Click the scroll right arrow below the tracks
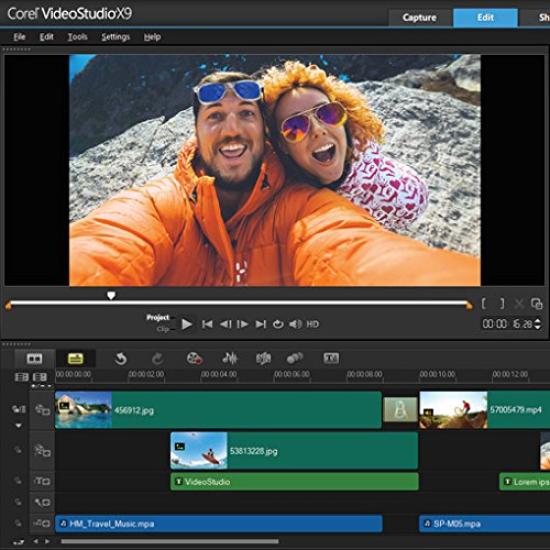550x550 pixels. 47,541
